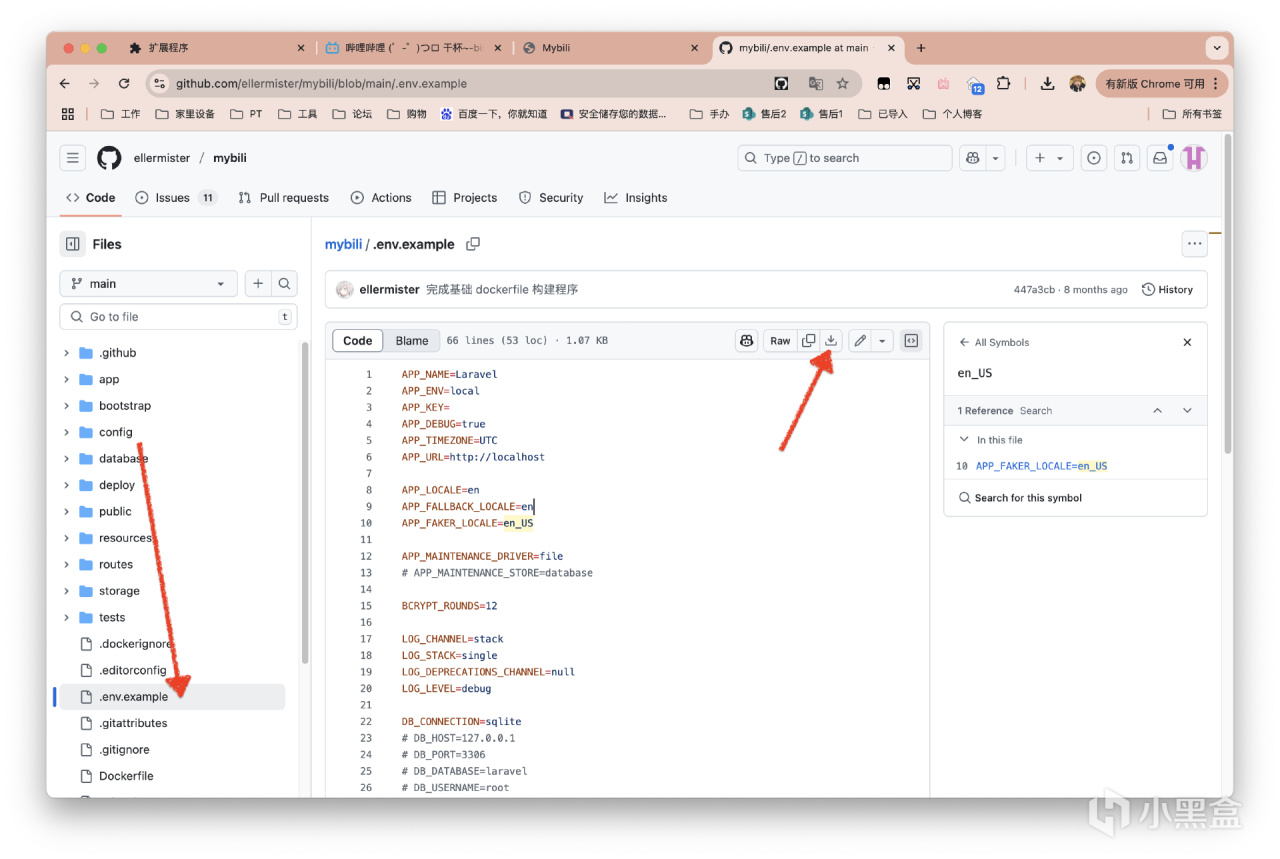
Task: Open your pull requests from the header icon
Action: [1127, 158]
